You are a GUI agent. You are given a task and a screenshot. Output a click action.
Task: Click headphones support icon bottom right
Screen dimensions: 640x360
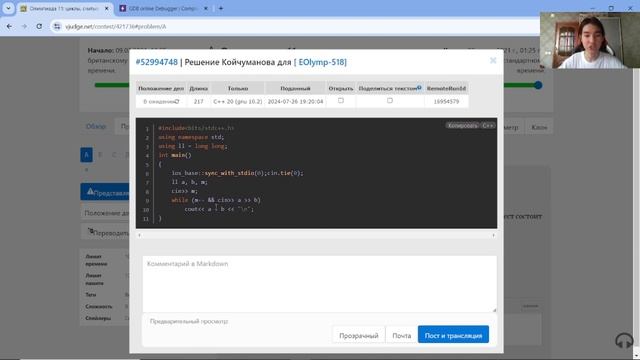pos(624,340)
